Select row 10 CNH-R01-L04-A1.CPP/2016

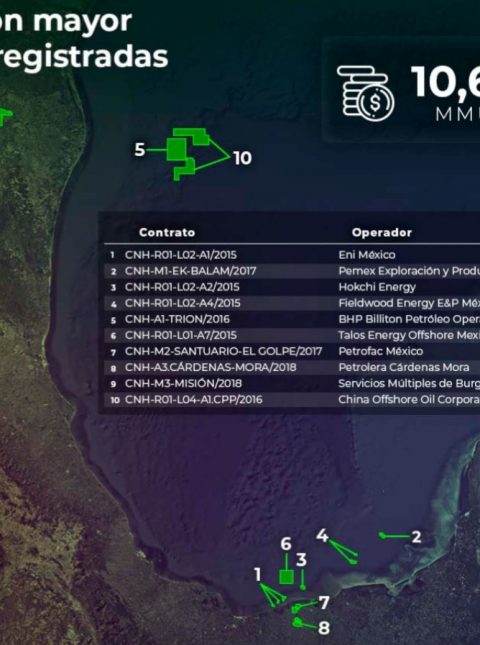[x=292, y=399]
